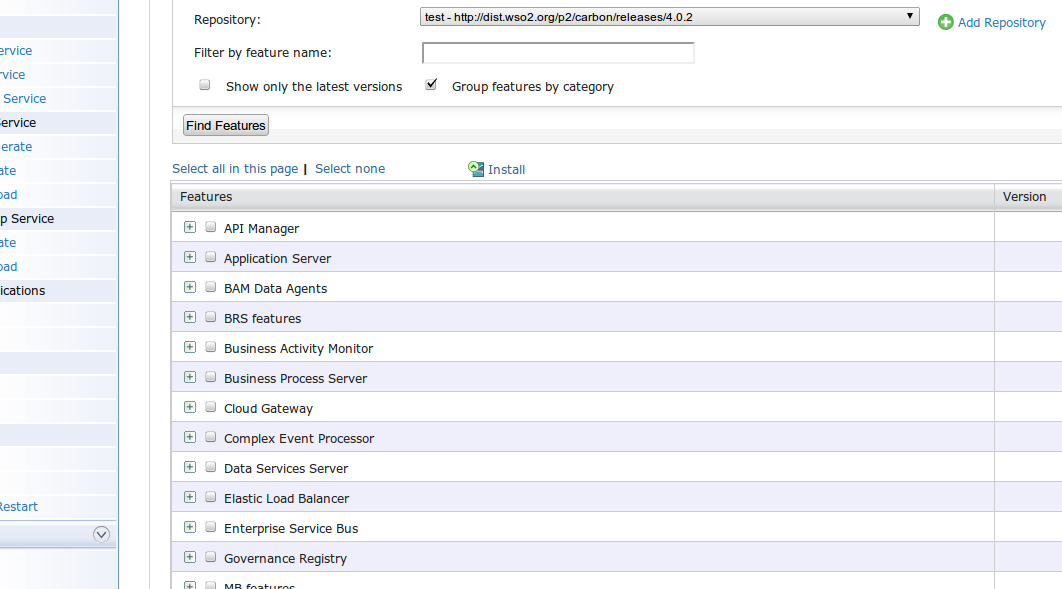Viewport: 1062px width, 589px height.
Task: Click the Install link text
Action: (x=506, y=169)
